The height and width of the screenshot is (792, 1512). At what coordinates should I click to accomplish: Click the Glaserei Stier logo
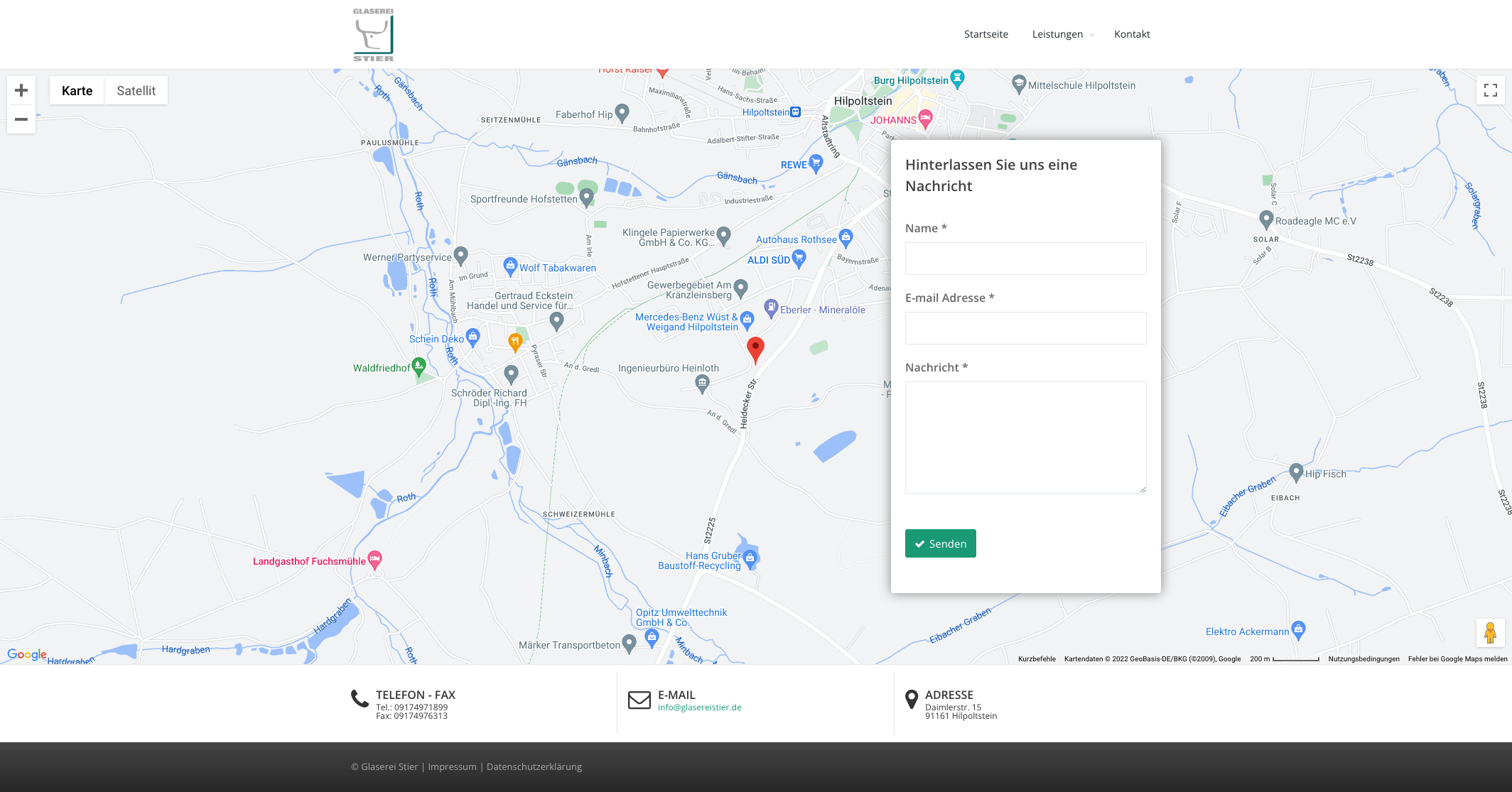(x=373, y=34)
